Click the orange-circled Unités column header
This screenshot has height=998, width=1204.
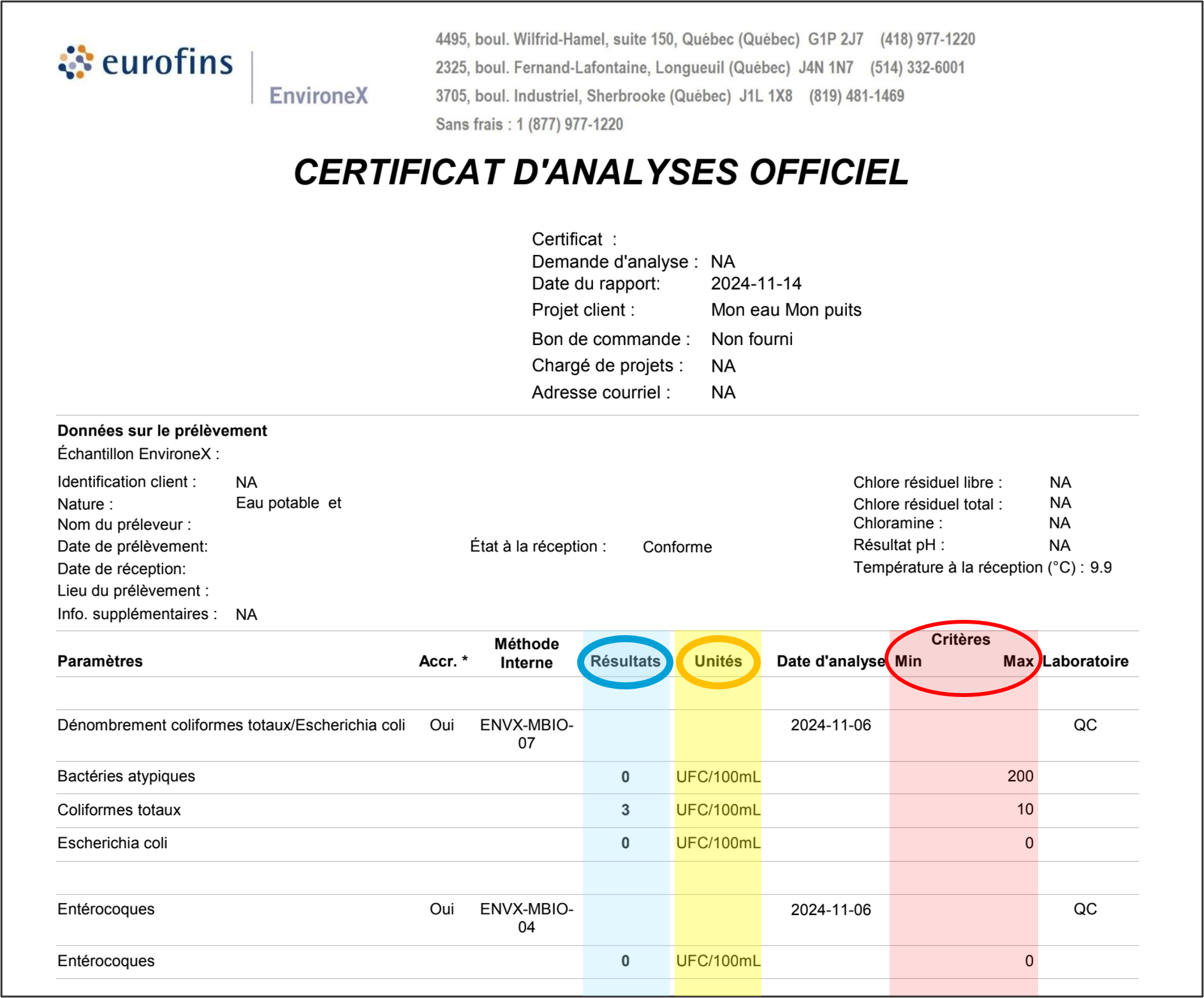pos(718,661)
